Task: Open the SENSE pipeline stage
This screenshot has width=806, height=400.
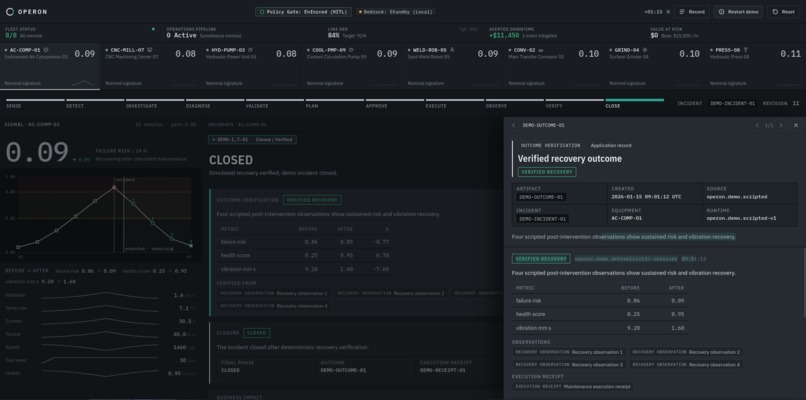Action: tap(35, 103)
